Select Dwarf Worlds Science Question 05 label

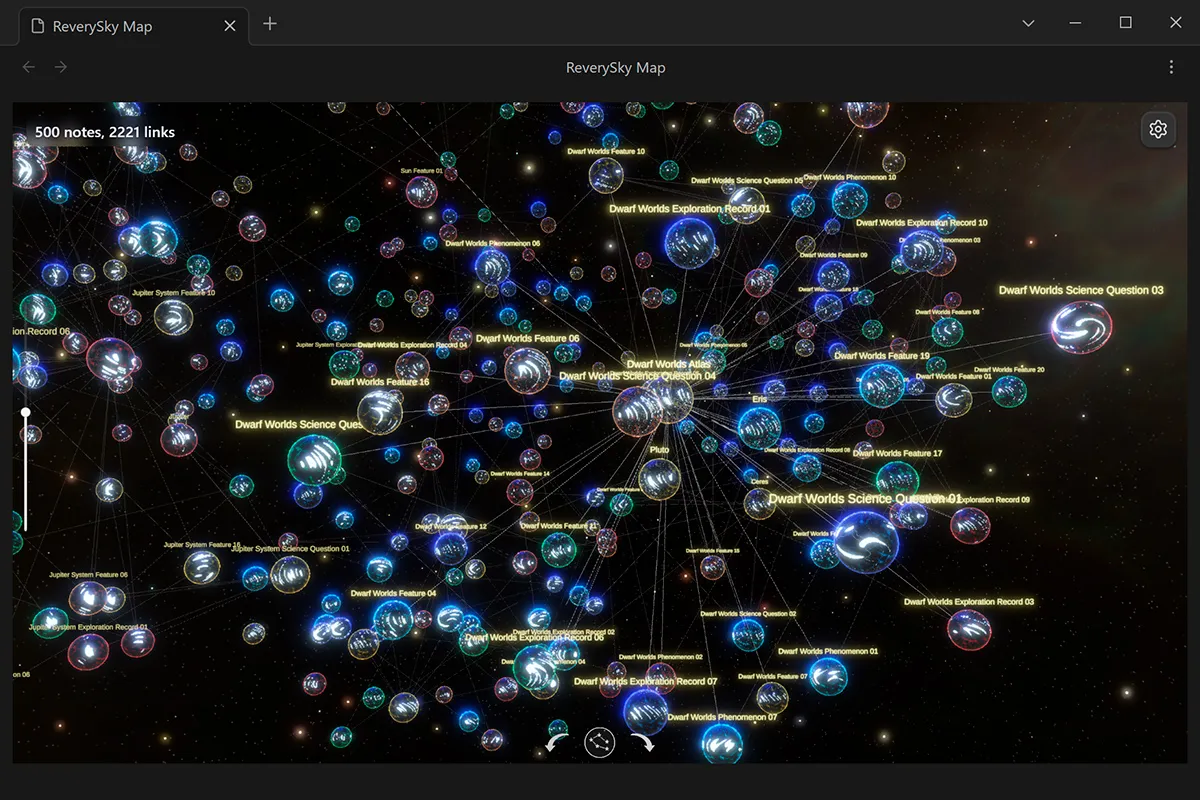coord(747,181)
